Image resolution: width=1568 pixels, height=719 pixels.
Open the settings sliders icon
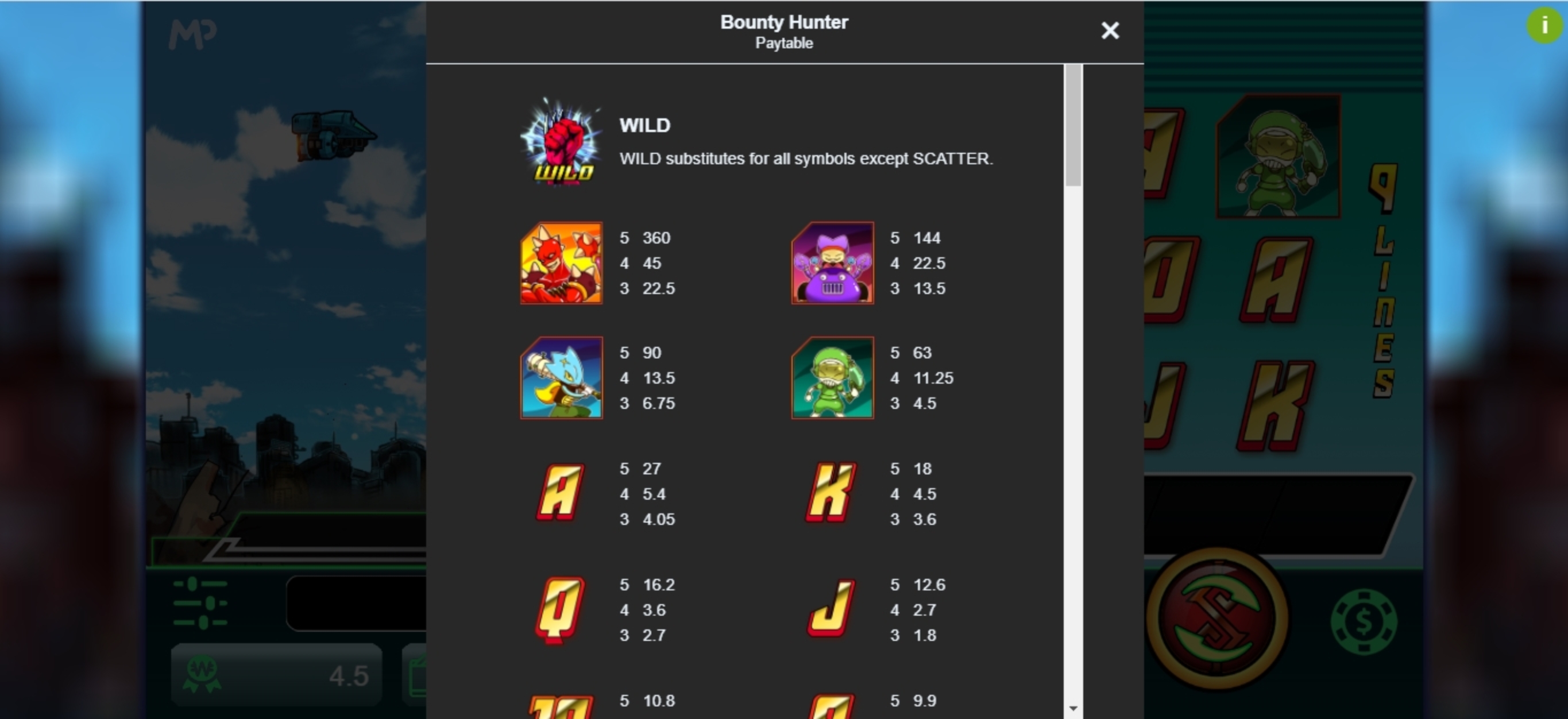tap(200, 604)
